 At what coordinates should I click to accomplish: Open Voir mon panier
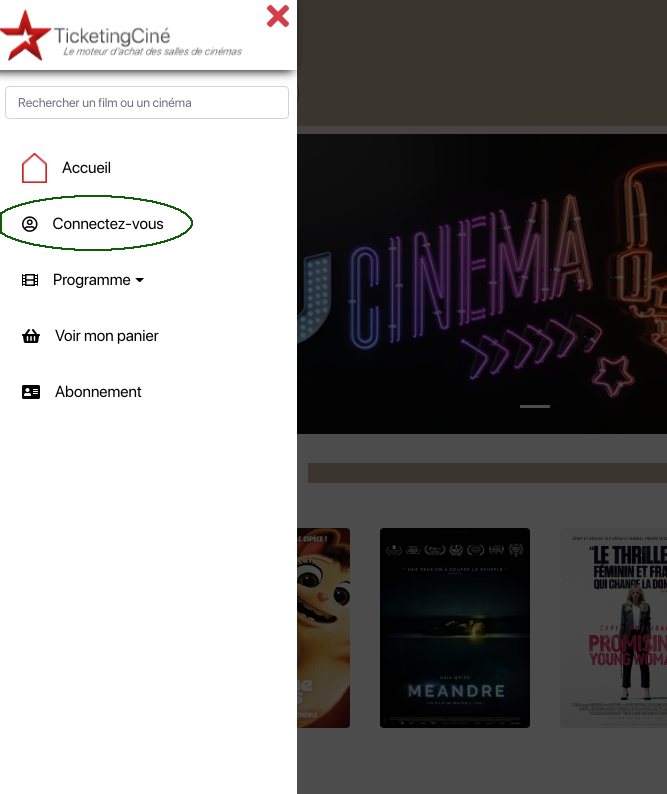point(107,336)
